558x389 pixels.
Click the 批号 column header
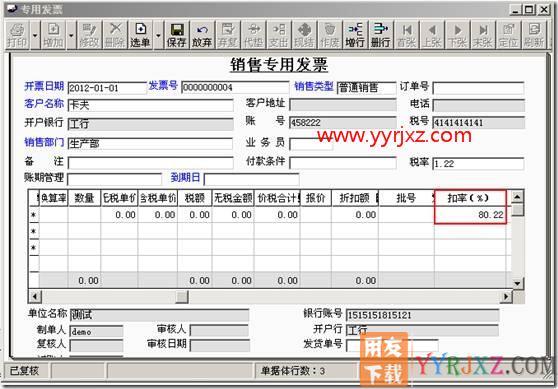coord(406,198)
